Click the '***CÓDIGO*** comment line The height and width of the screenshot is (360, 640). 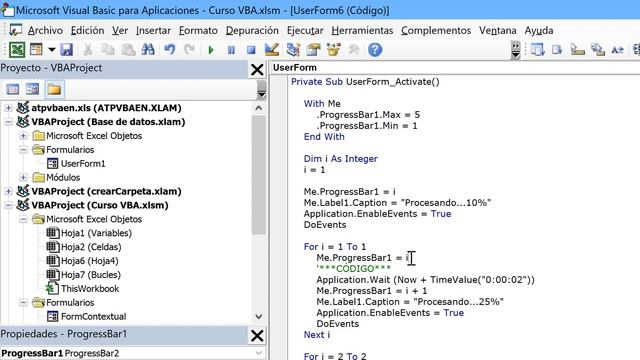coord(353,269)
